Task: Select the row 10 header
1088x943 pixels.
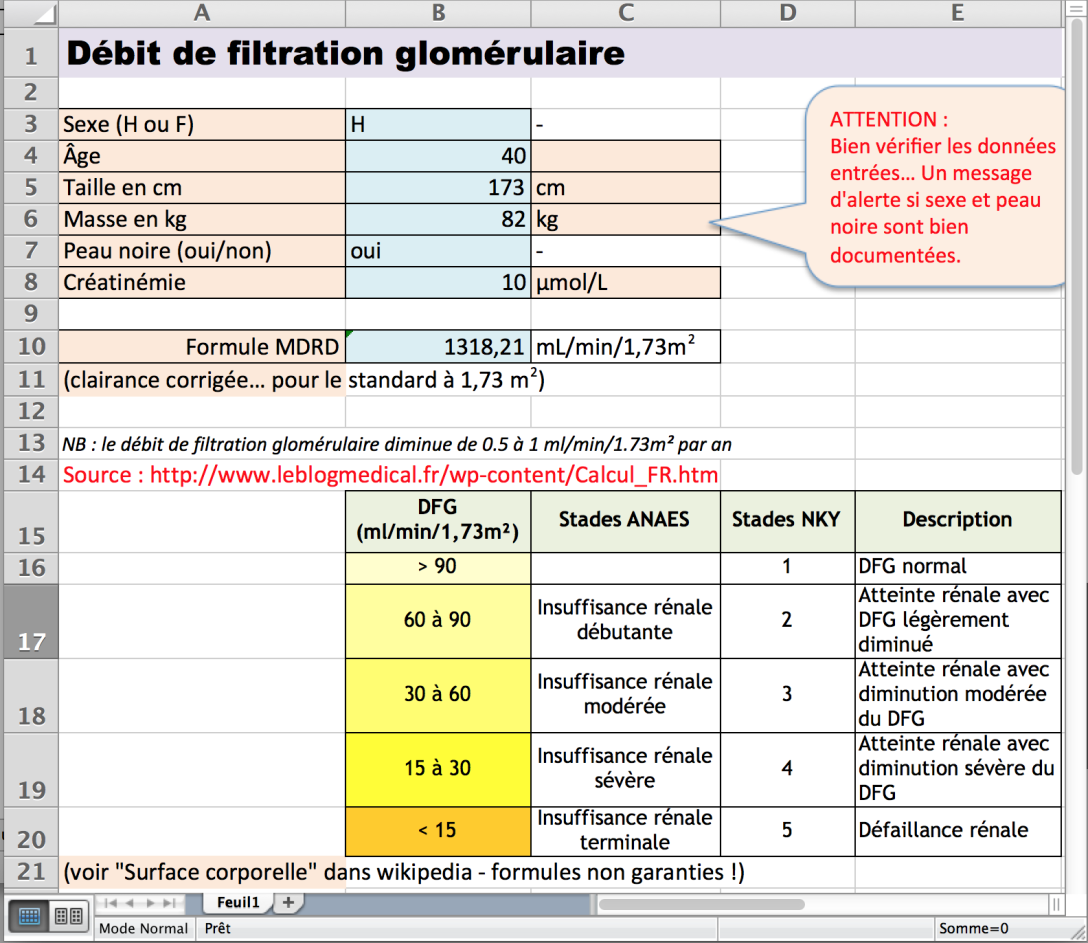Action: coord(30,346)
